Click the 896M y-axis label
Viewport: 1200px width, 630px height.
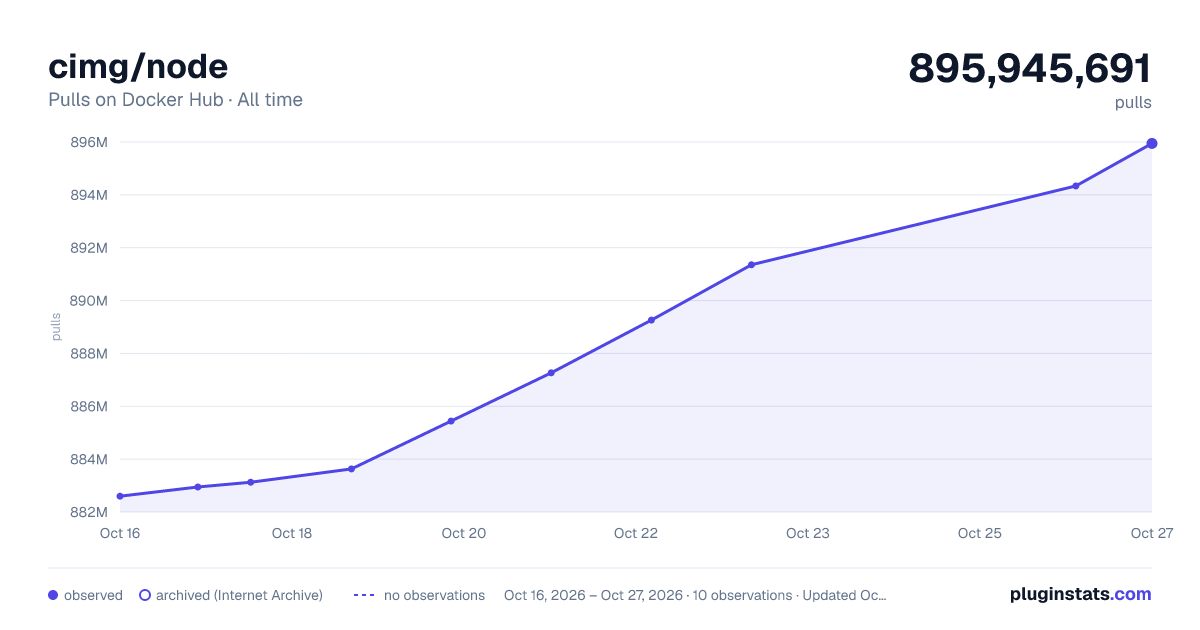pyautogui.click(x=89, y=142)
